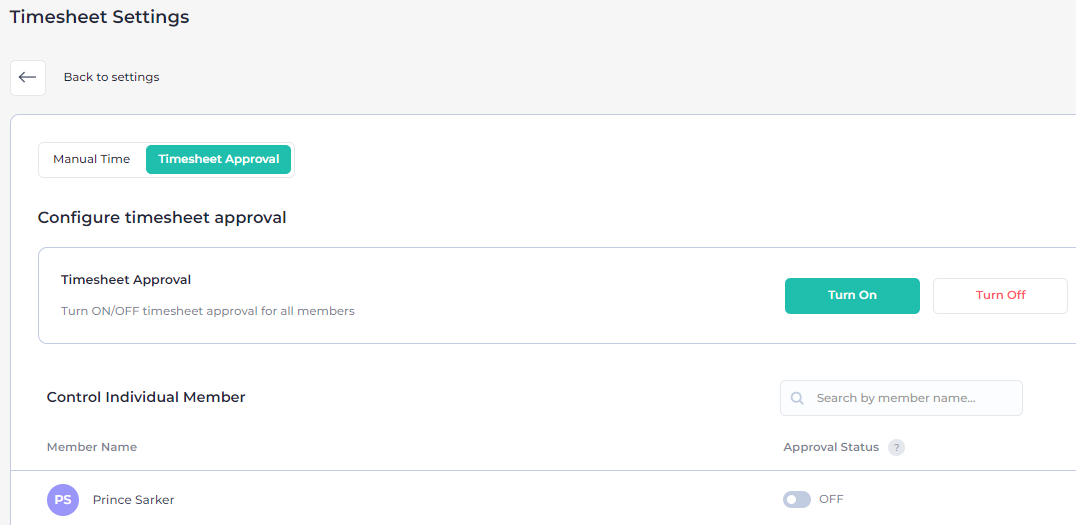Click the Control Individual Member heading
The width and height of the screenshot is (1076, 525).
(x=146, y=397)
